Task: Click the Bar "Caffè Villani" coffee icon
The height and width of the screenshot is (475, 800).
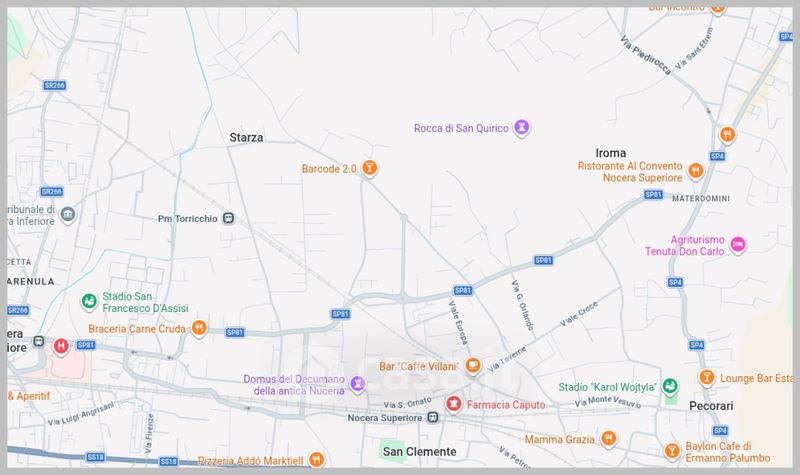Action: pos(474,367)
